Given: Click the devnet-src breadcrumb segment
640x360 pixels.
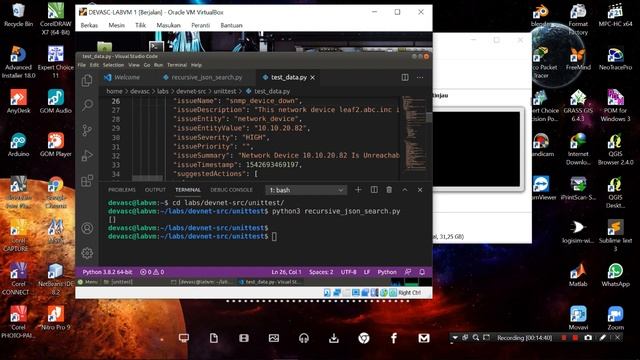Looking at the screenshot, I should (191, 91).
